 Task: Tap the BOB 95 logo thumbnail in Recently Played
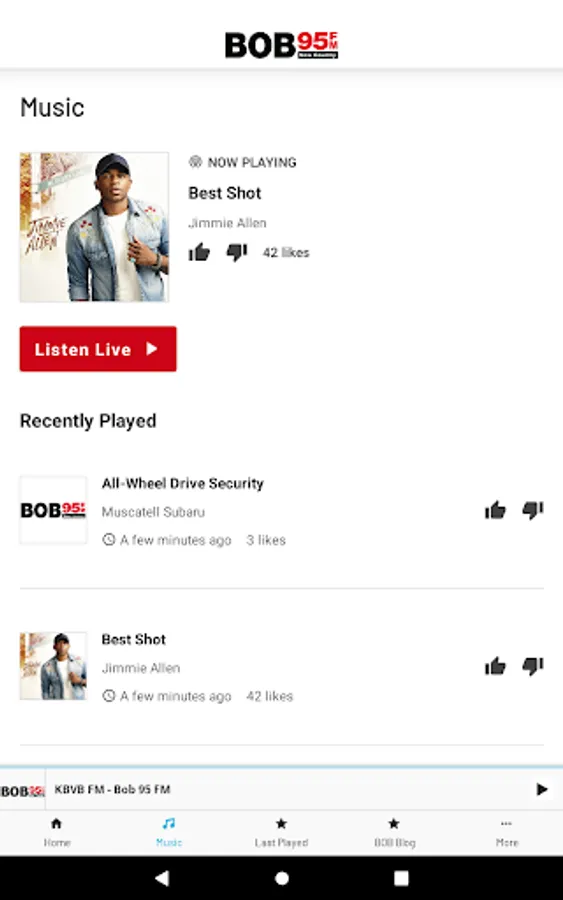click(53, 510)
